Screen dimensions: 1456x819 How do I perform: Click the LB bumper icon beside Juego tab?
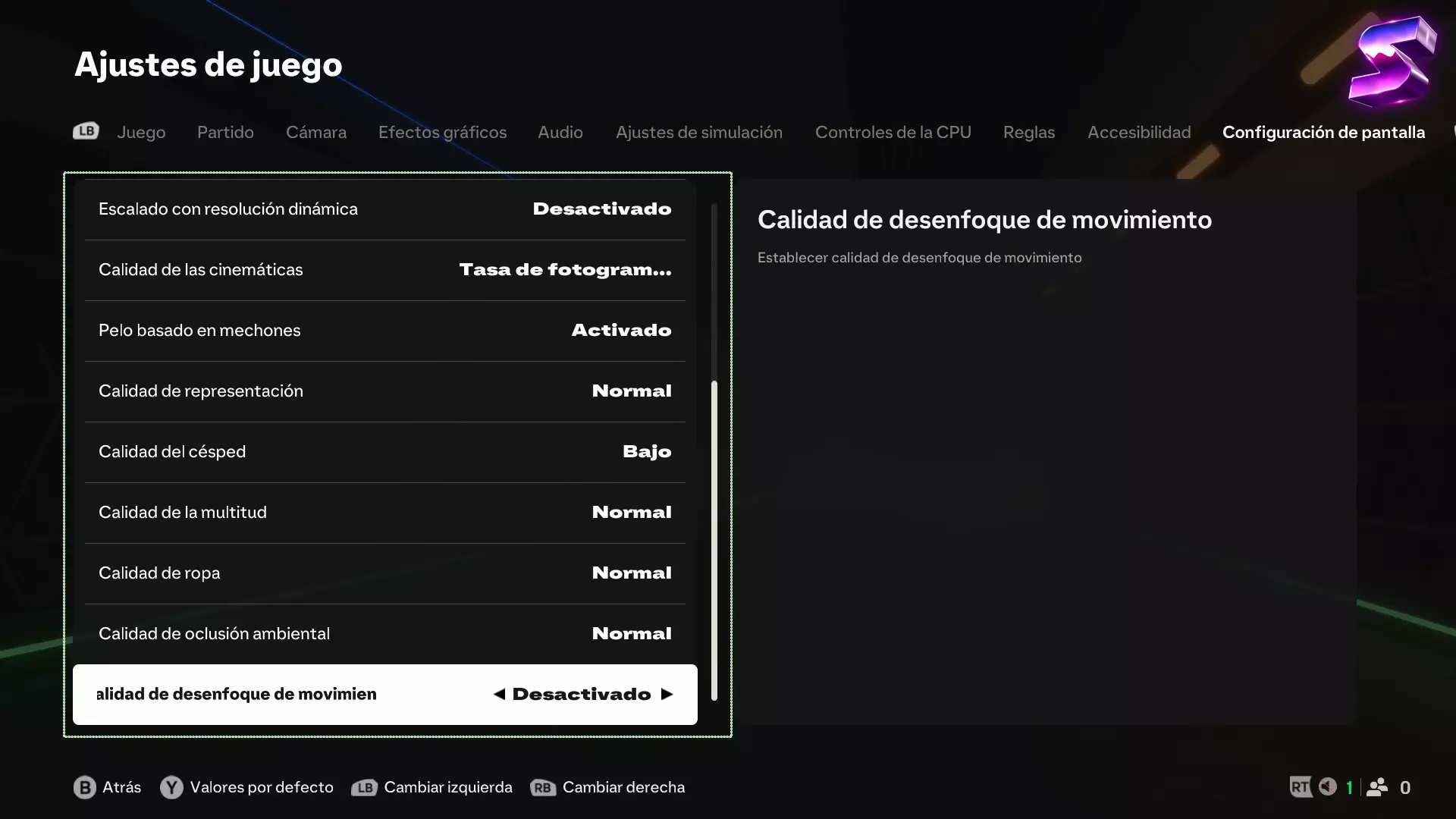pyautogui.click(x=86, y=131)
